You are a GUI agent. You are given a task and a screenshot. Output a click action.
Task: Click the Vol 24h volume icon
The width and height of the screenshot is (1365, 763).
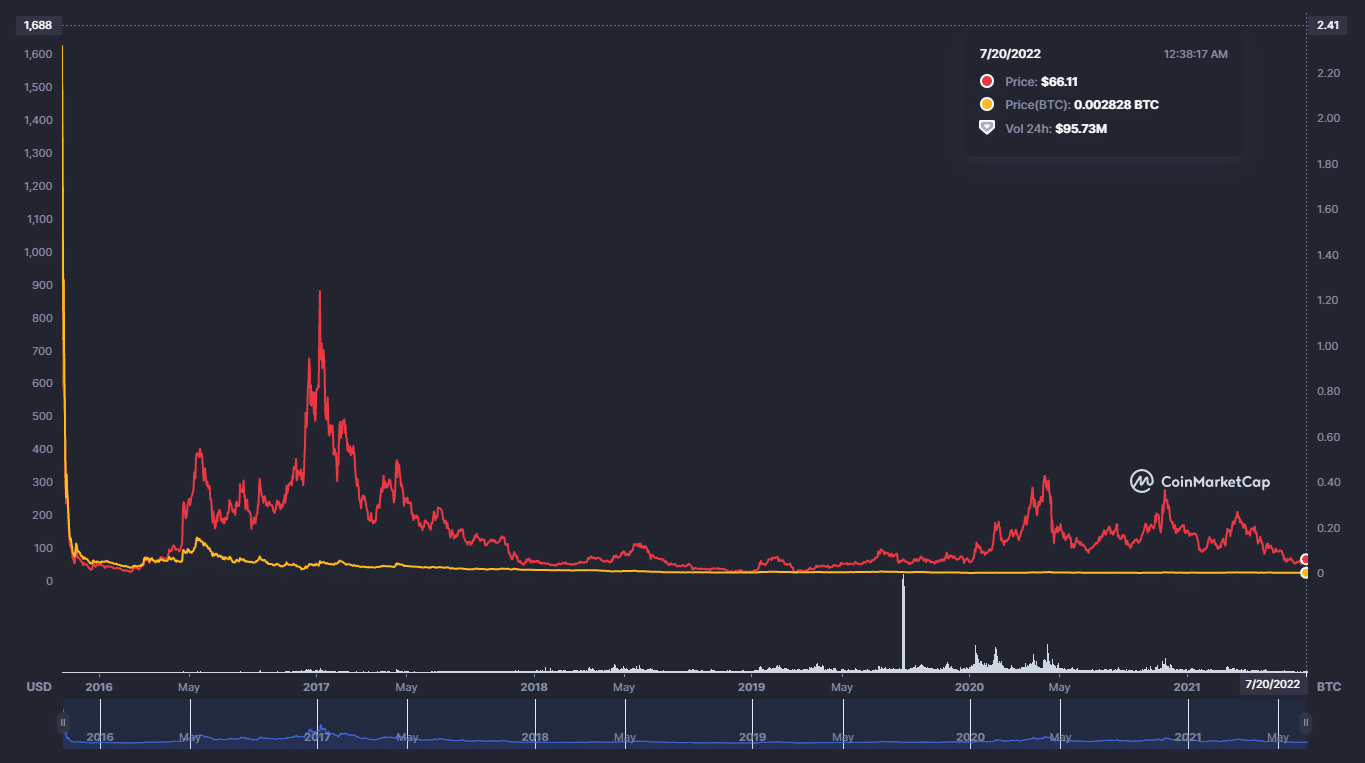[x=987, y=128]
